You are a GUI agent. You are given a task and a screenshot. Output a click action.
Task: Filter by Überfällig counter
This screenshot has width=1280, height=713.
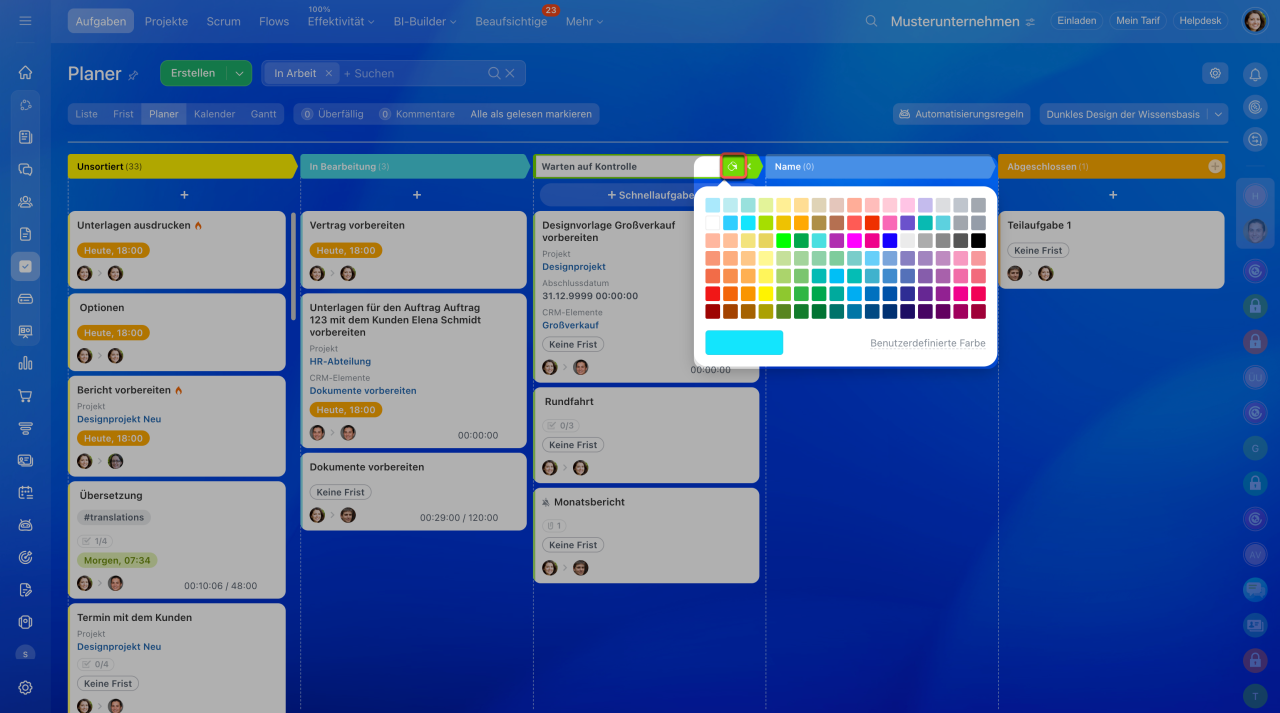click(x=333, y=114)
